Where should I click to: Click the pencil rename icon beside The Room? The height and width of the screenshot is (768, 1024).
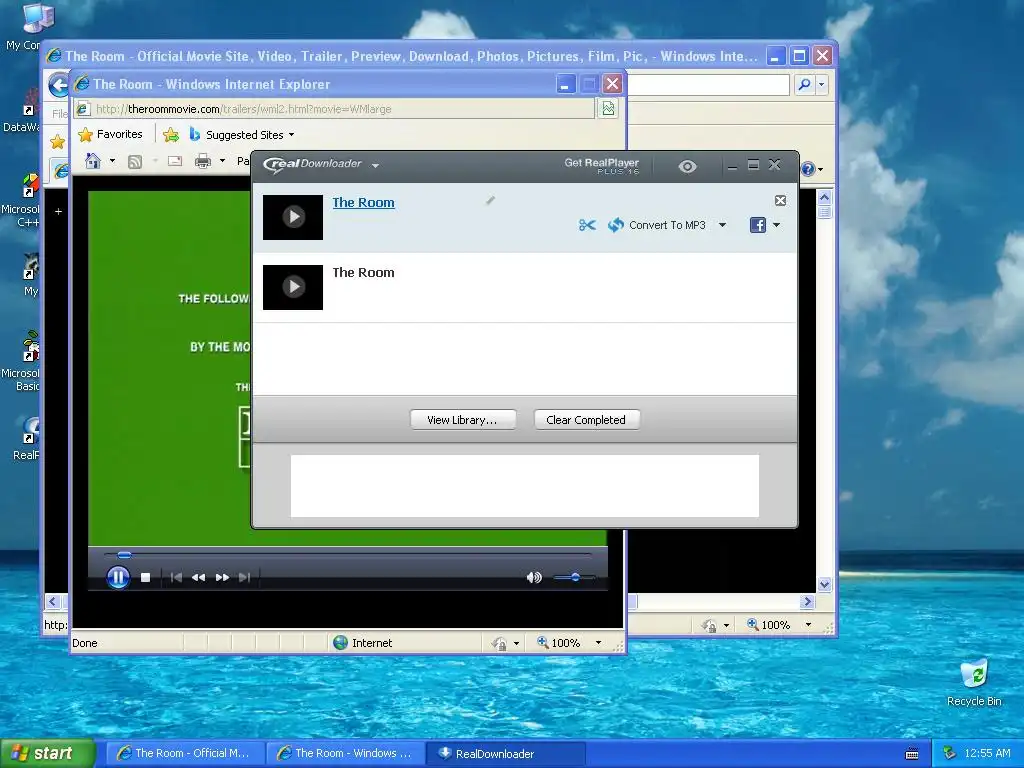coord(490,200)
